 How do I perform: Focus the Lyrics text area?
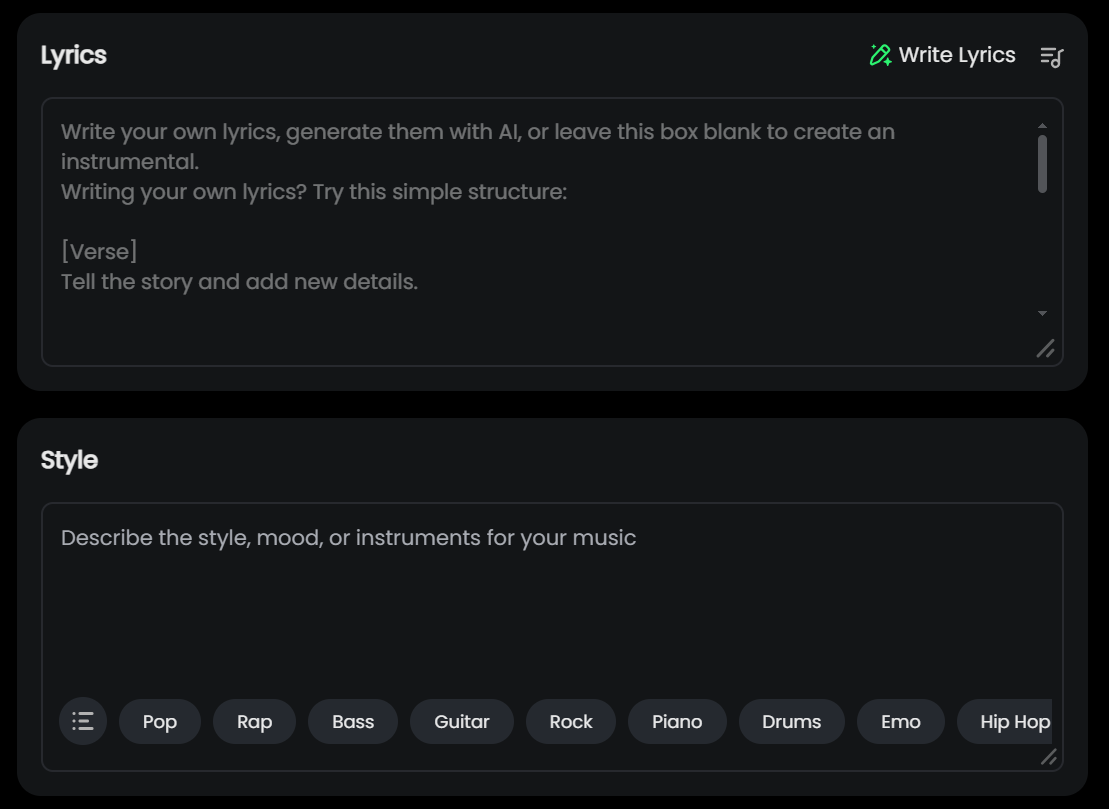(552, 232)
